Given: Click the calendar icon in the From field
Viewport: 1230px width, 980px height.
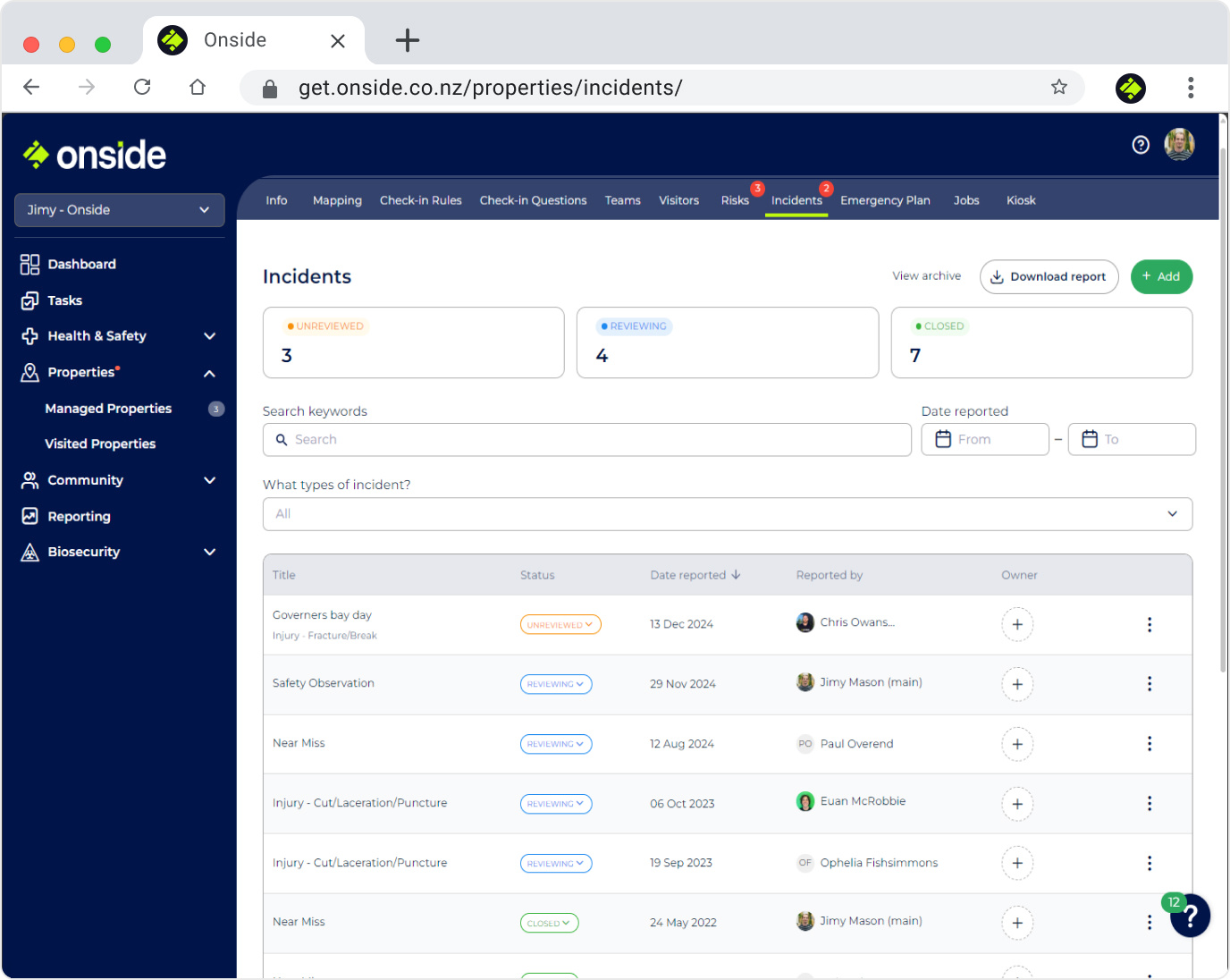Looking at the screenshot, I should (944, 439).
